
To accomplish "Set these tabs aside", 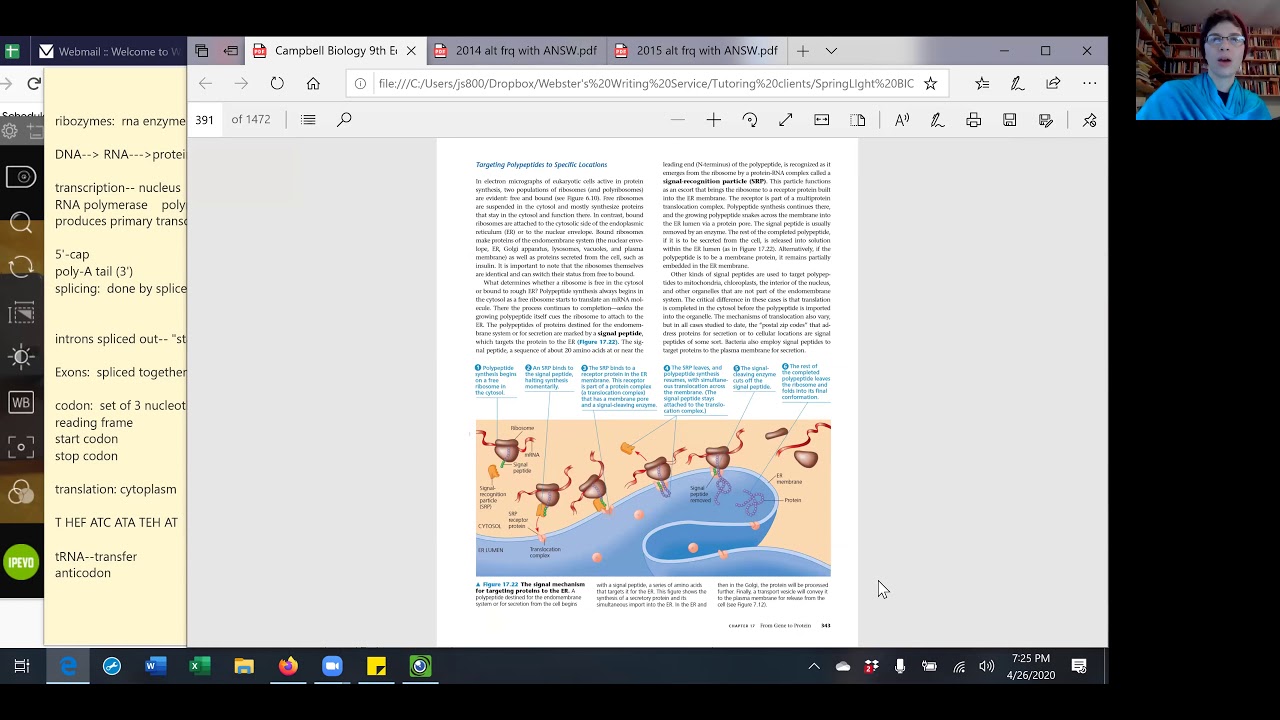I will point(231,51).
